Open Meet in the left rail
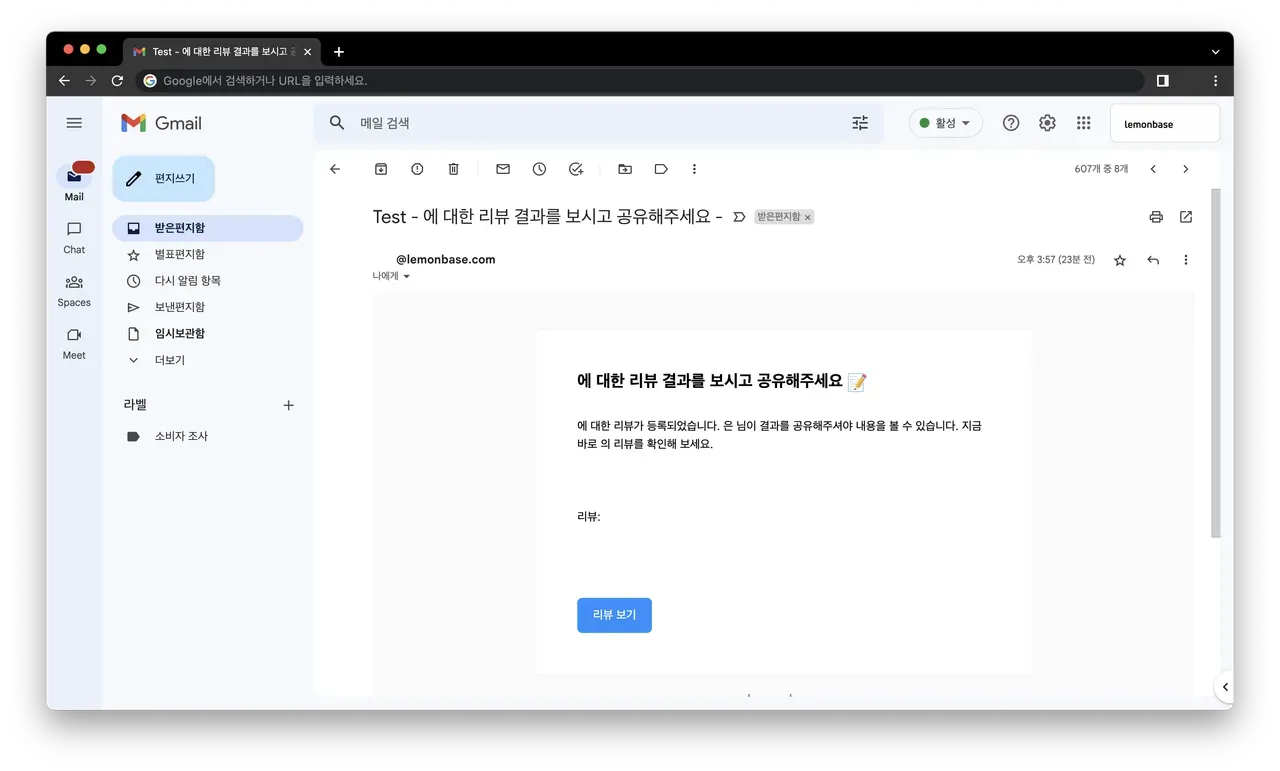Image resolution: width=1280 pixels, height=771 pixels. pyautogui.click(x=74, y=343)
